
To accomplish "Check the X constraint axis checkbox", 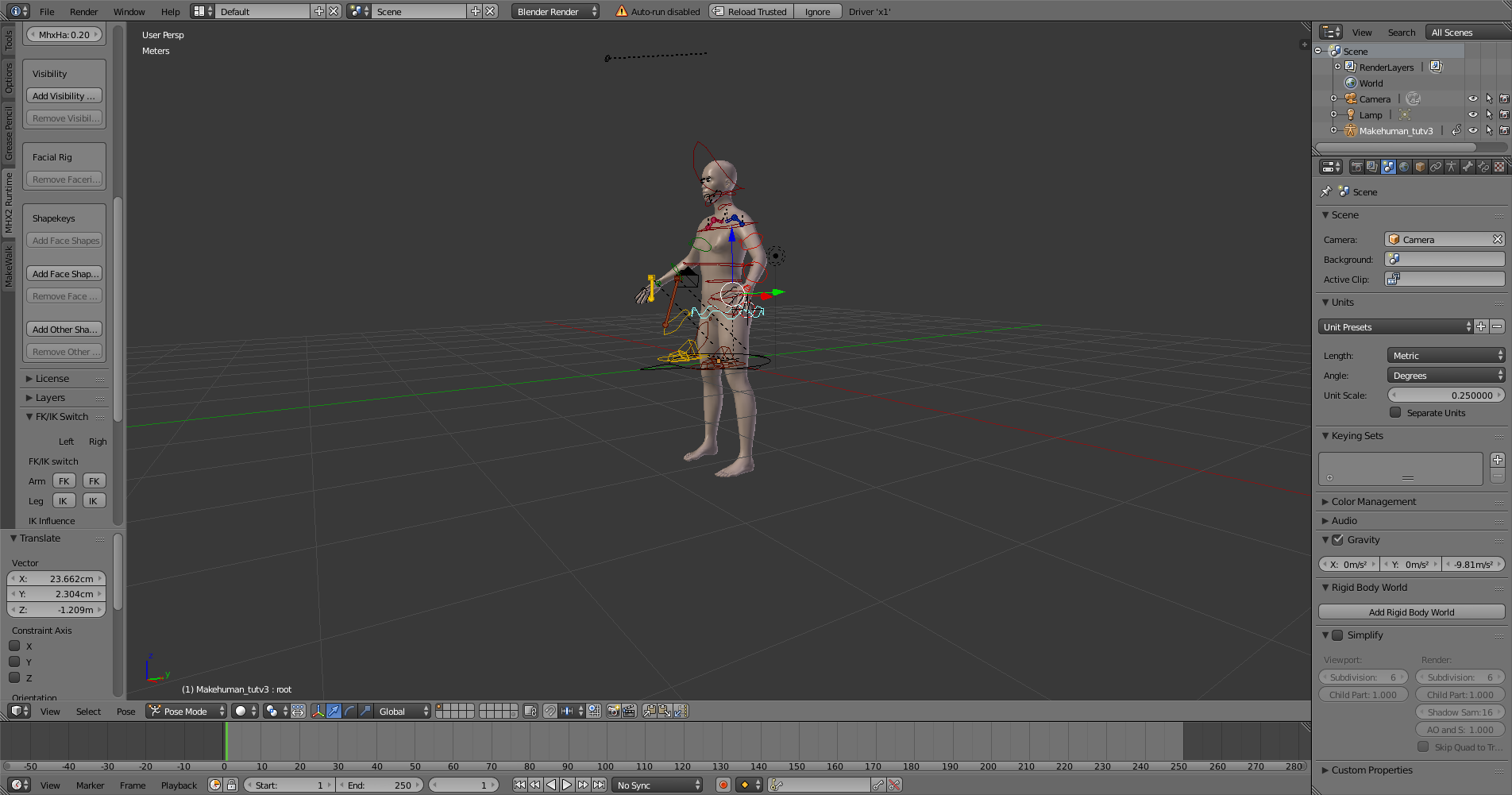I will (14, 646).
